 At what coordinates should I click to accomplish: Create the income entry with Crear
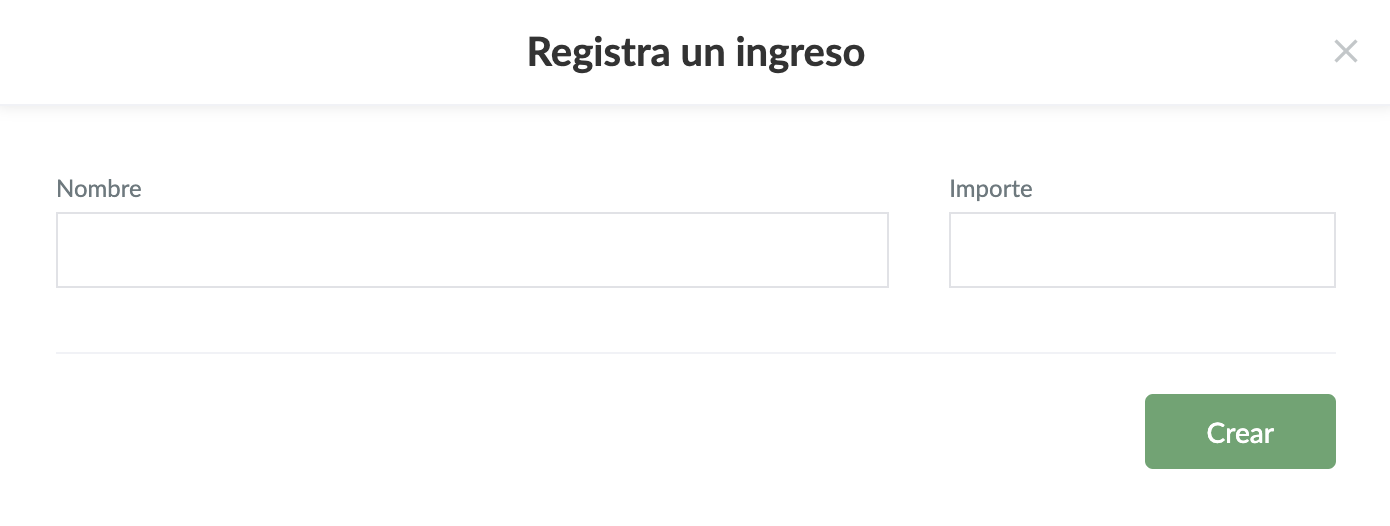[1240, 432]
